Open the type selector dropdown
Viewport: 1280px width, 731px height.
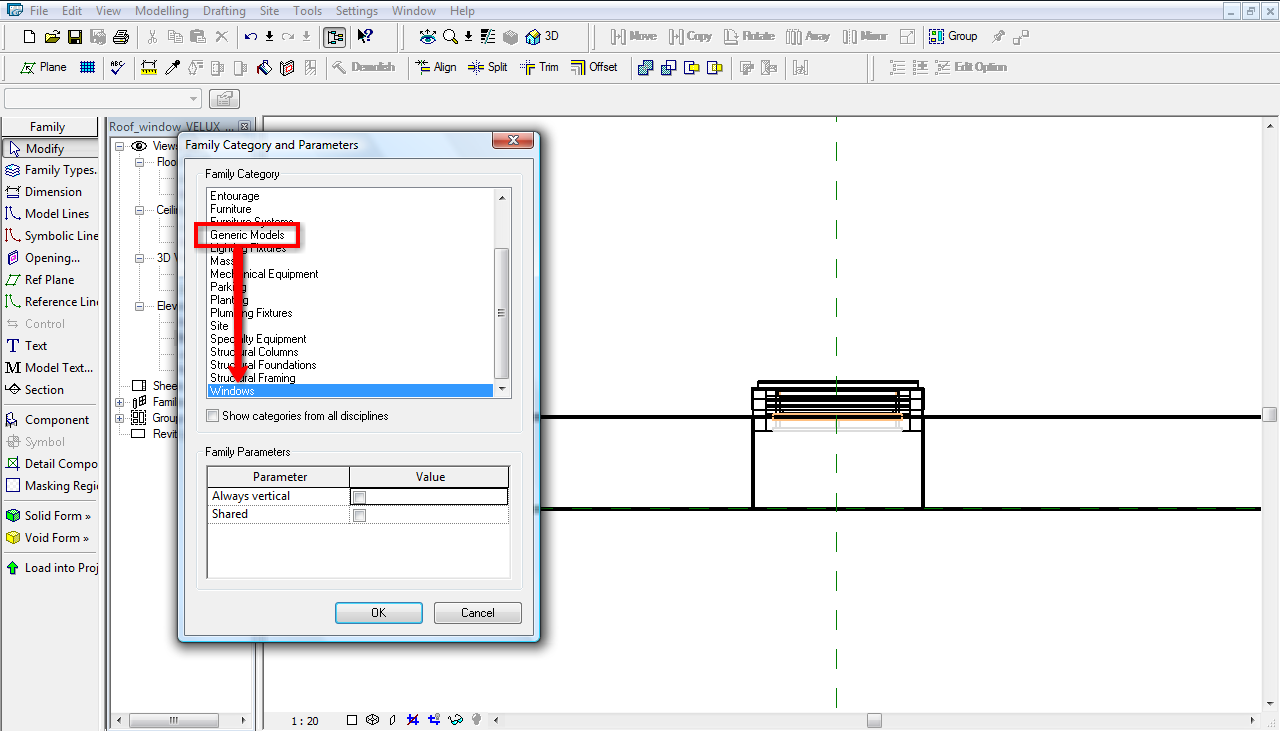pyautogui.click(x=194, y=99)
